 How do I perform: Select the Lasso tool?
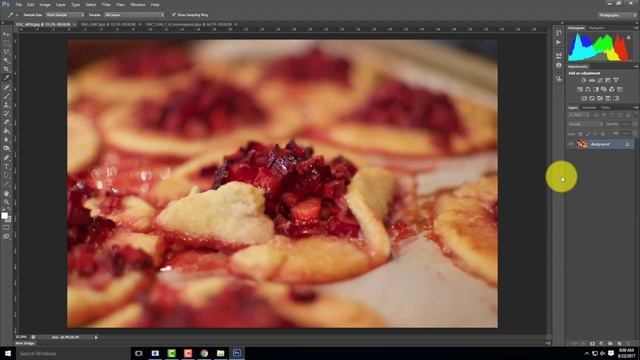click(x=6, y=52)
